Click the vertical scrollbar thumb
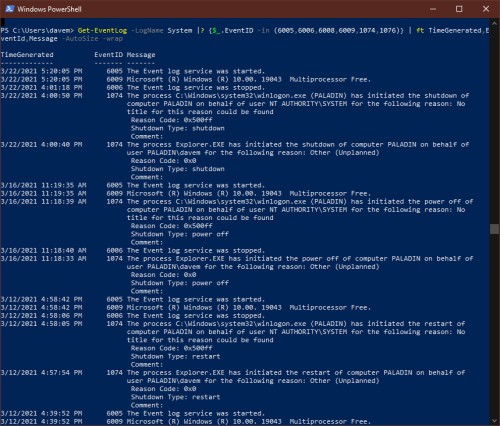500x426 pixels. tap(495, 229)
